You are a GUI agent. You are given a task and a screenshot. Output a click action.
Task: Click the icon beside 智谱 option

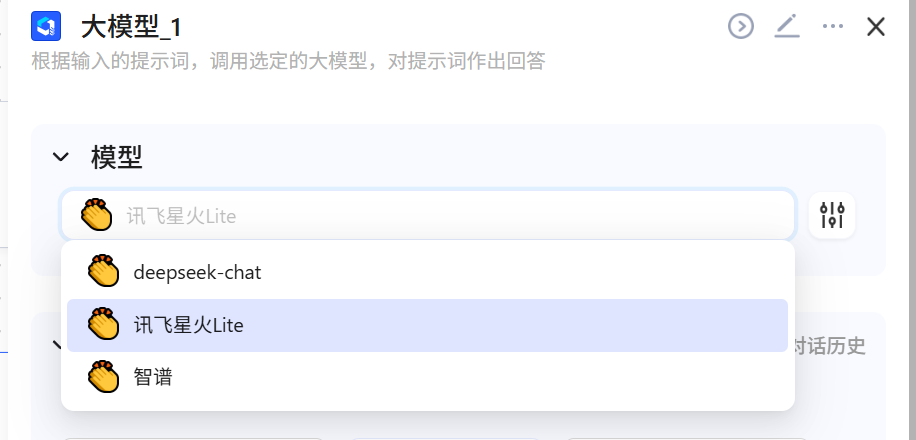pyautogui.click(x=104, y=377)
